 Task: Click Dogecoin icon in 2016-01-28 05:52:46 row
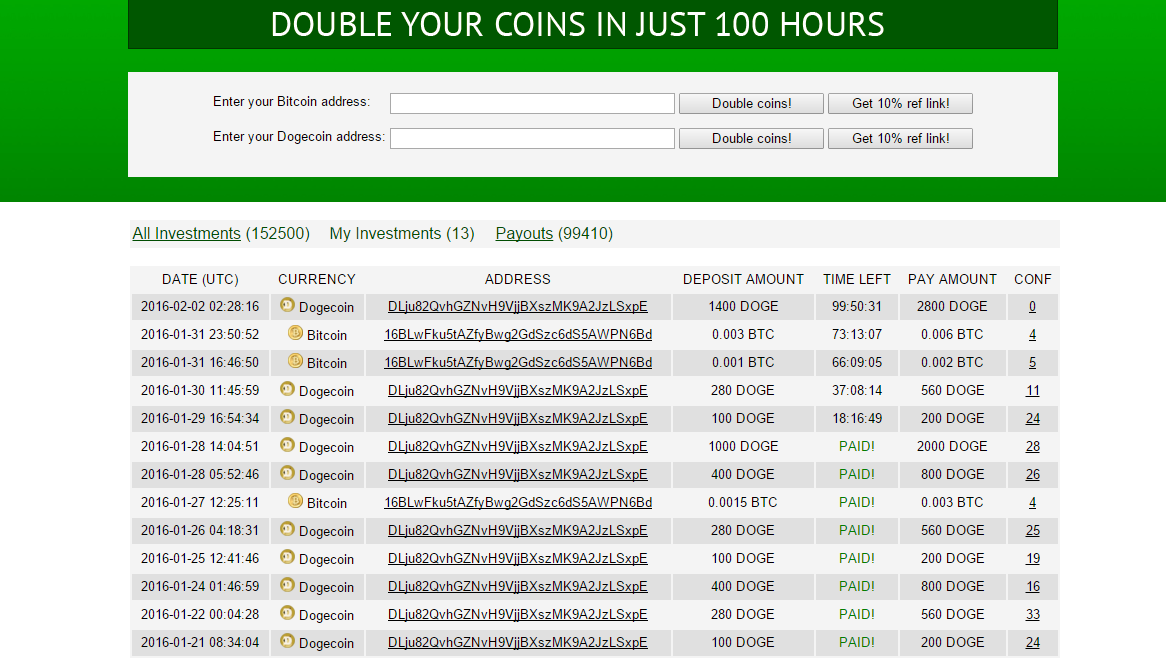click(x=287, y=473)
